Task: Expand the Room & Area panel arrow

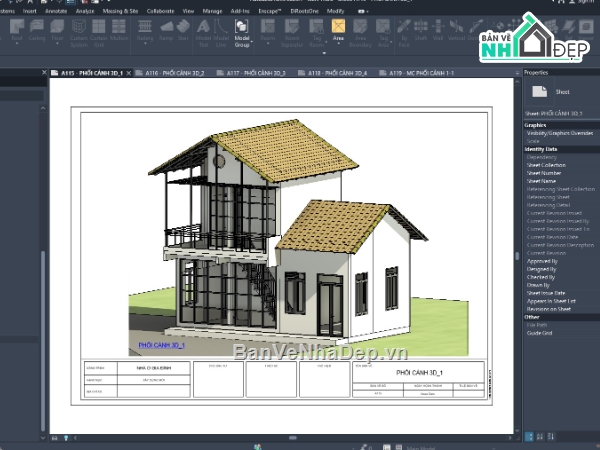Action: pyautogui.click(x=324, y=53)
